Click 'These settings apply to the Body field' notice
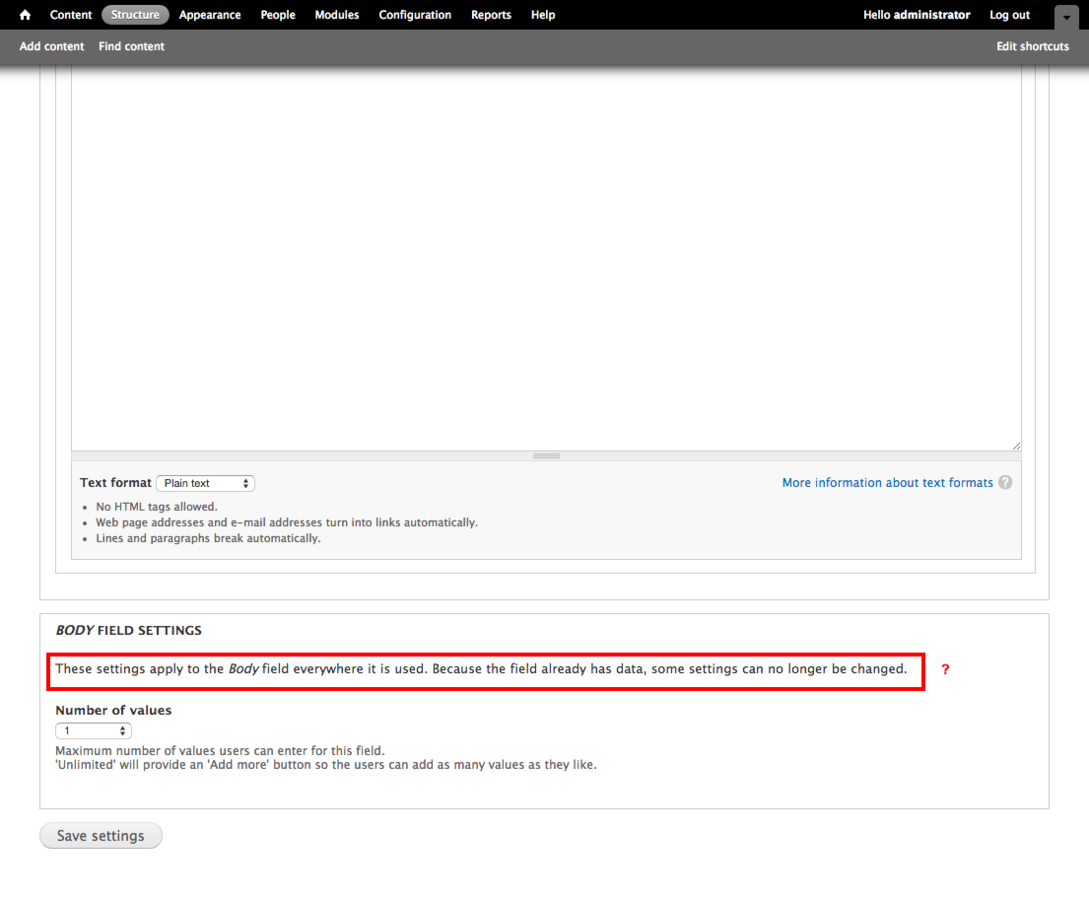 [x=481, y=669]
